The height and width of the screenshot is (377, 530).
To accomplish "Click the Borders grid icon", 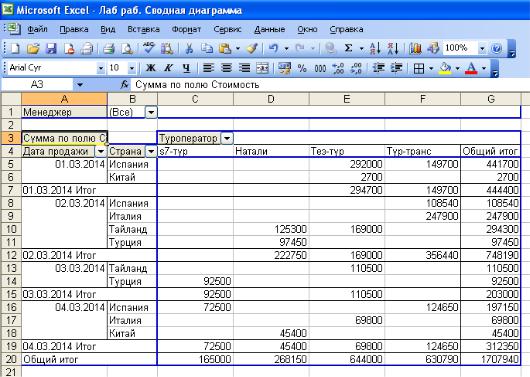I will pos(419,69).
